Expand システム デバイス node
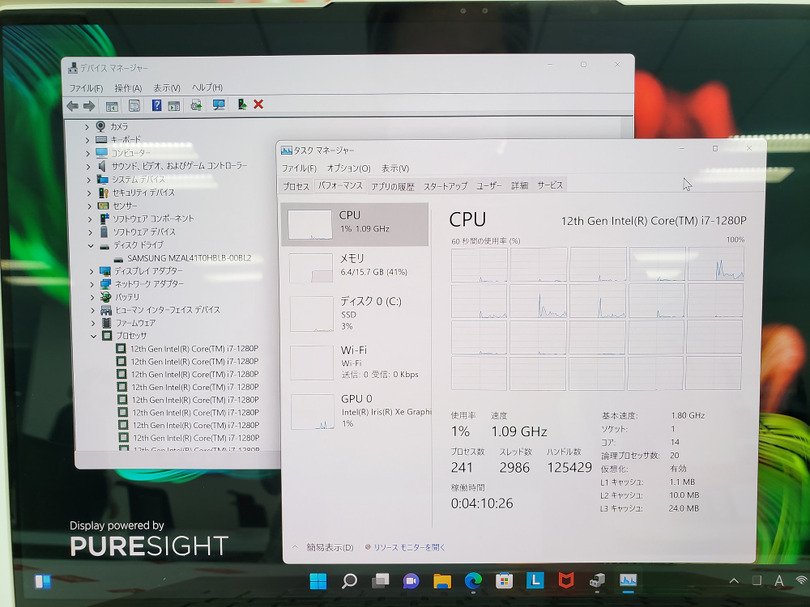This screenshot has width=810, height=607. point(88,180)
